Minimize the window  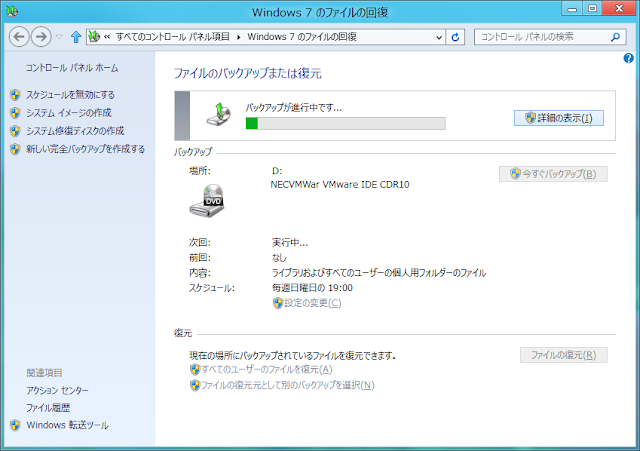pos(572,9)
